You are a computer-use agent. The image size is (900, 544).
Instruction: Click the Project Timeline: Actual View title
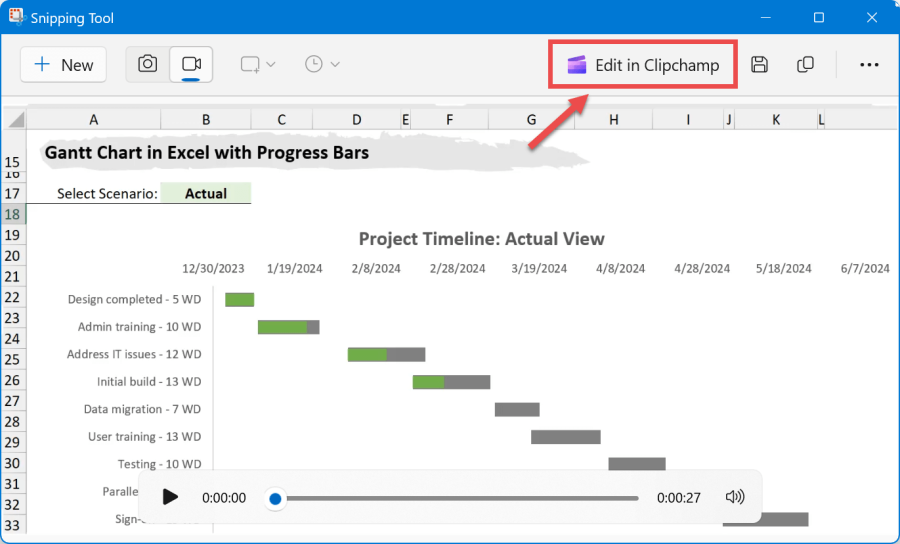(x=482, y=239)
